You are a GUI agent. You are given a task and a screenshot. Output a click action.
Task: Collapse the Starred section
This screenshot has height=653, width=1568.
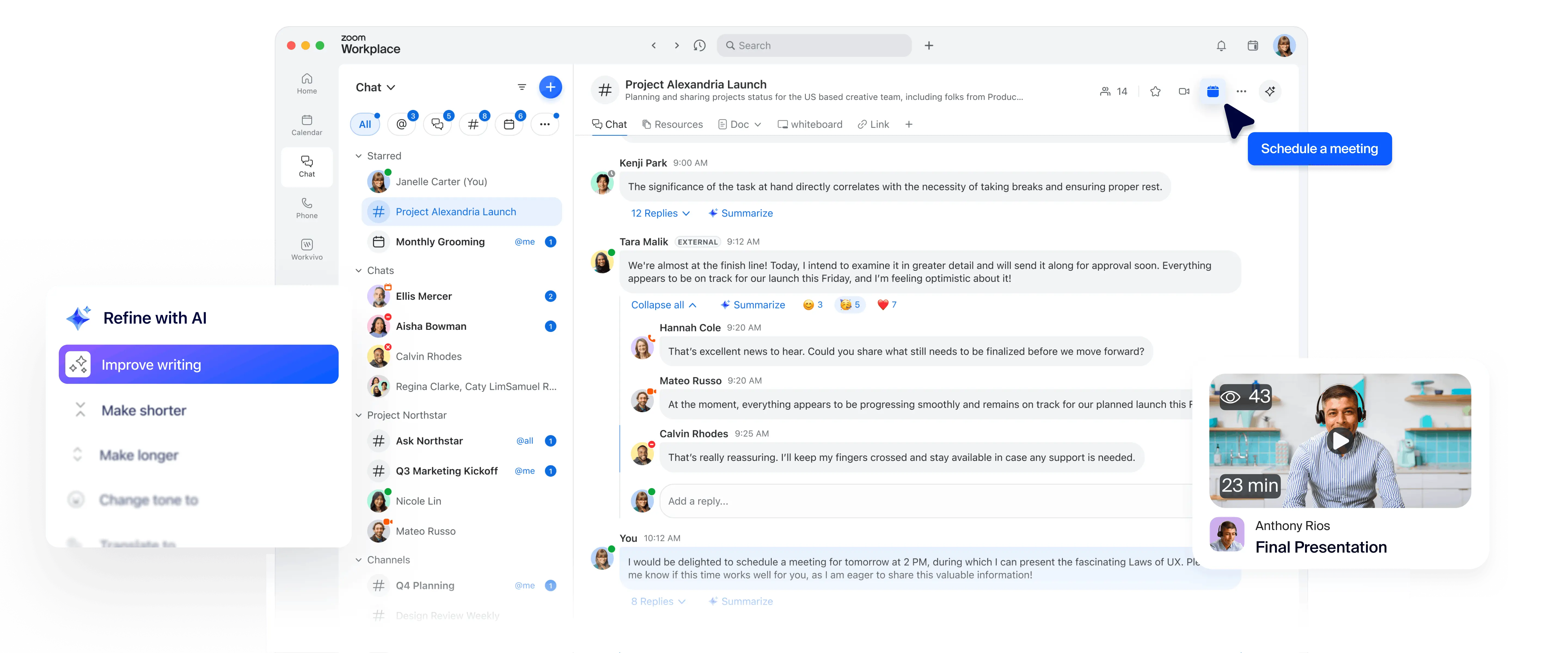pyautogui.click(x=359, y=156)
